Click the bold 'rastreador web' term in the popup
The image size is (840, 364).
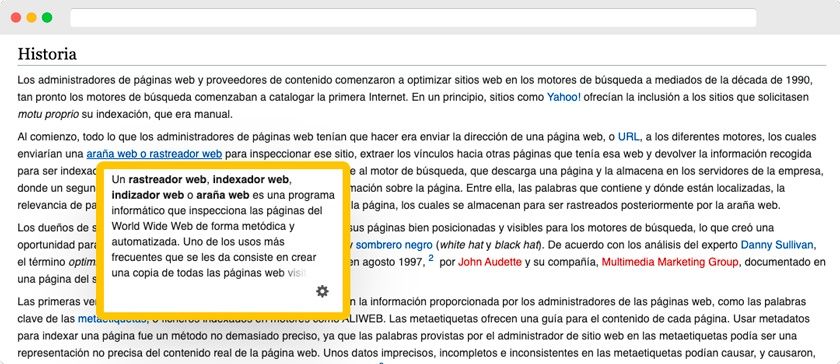(167, 179)
